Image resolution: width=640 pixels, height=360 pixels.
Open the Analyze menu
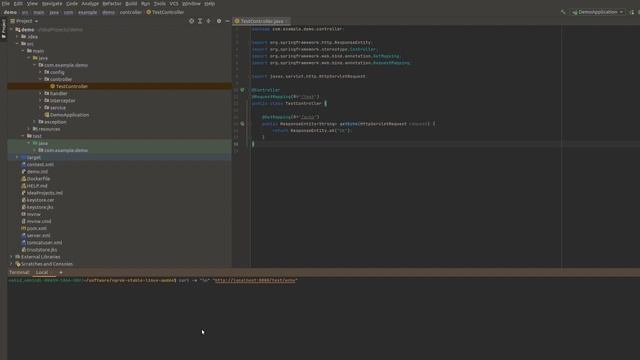(x=90, y=4)
